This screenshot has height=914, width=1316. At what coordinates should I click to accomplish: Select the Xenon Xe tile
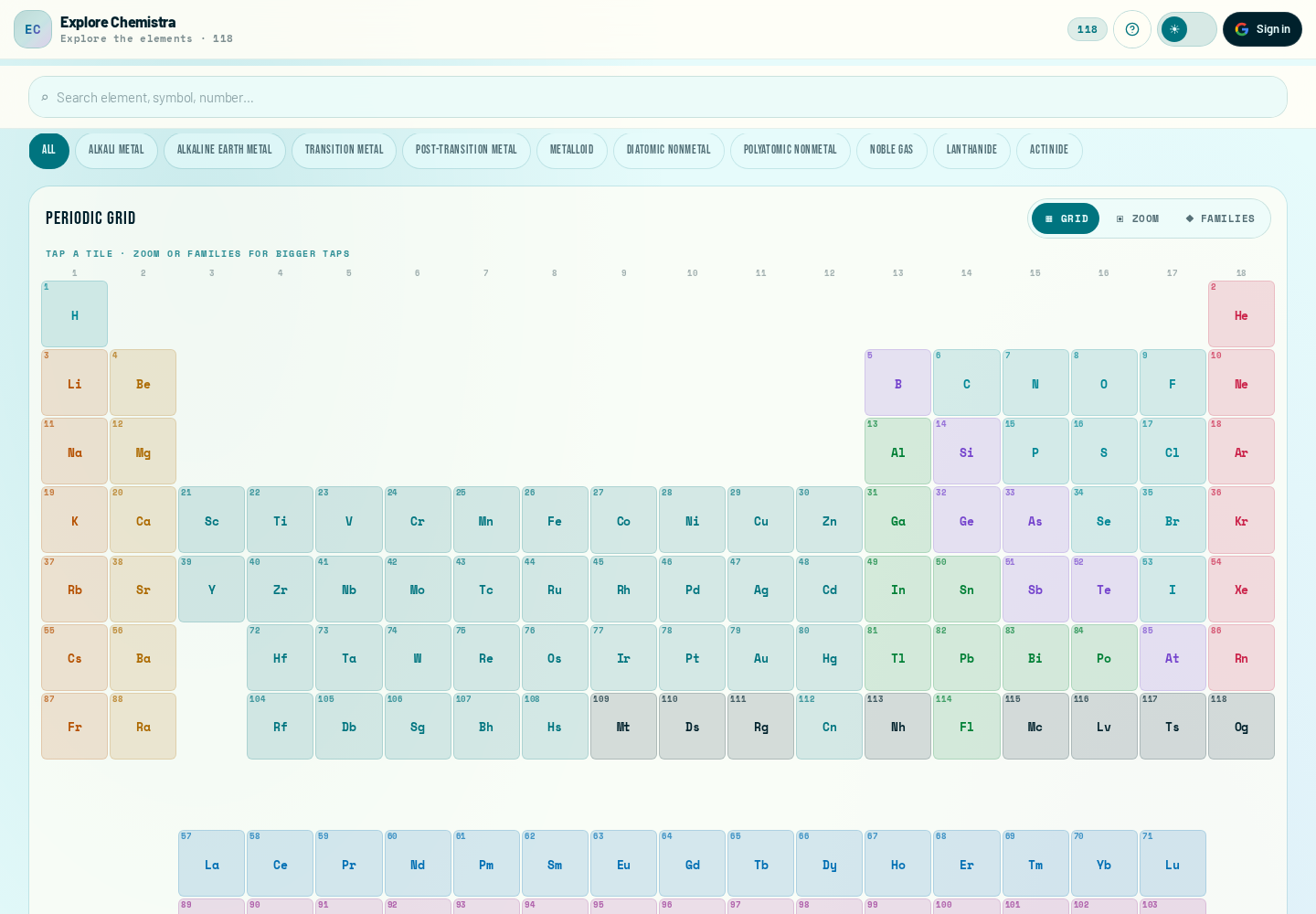(1241, 590)
